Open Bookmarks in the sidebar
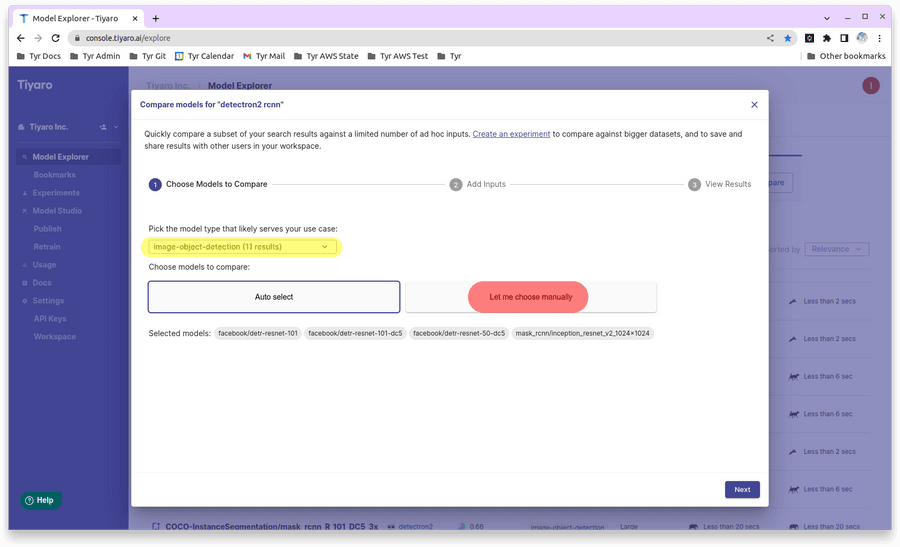The width and height of the screenshot is (900, 547). (55, 174)
